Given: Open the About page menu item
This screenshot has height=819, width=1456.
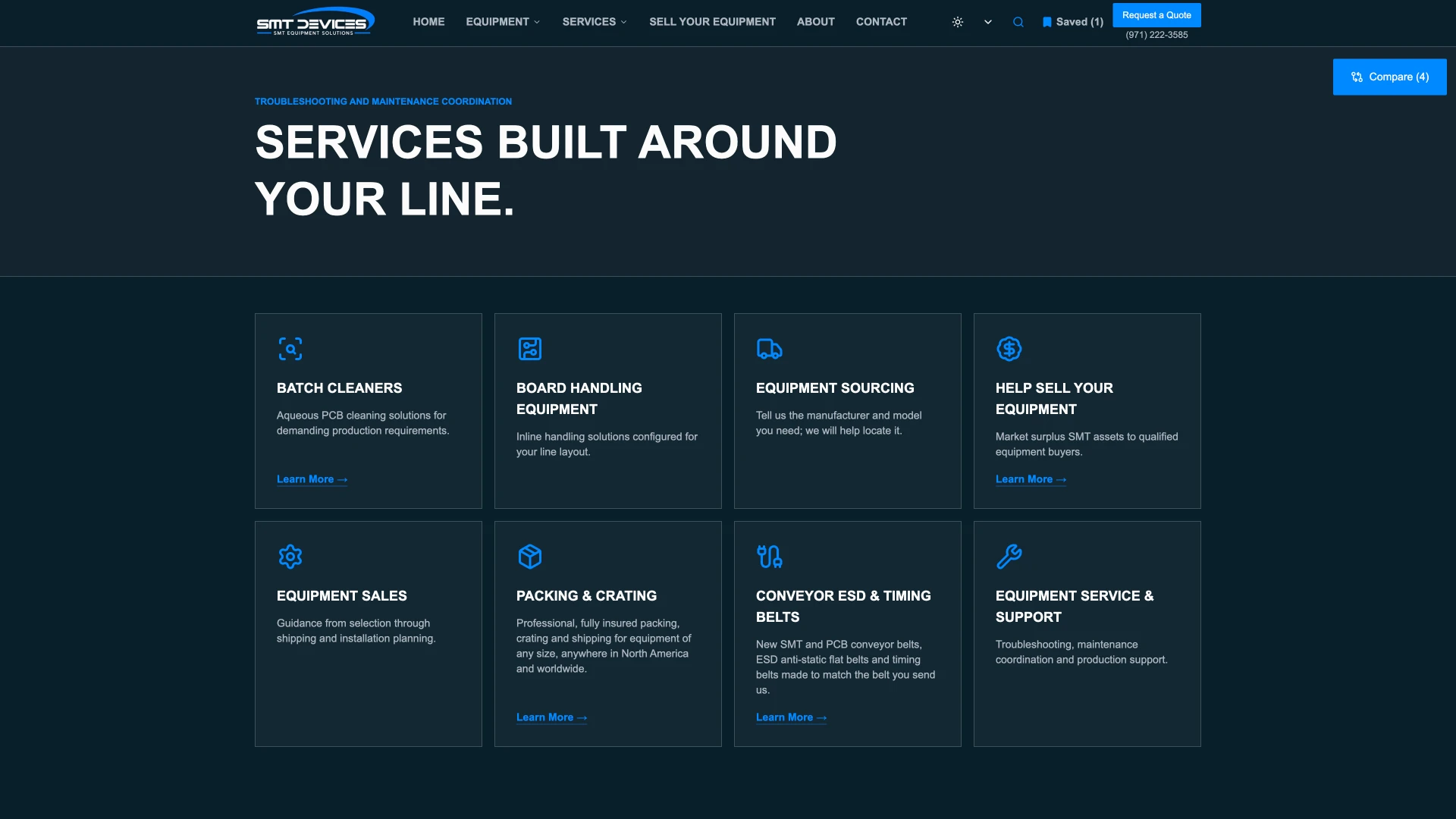Looking at the screenshot, I should tap(815, 22).
